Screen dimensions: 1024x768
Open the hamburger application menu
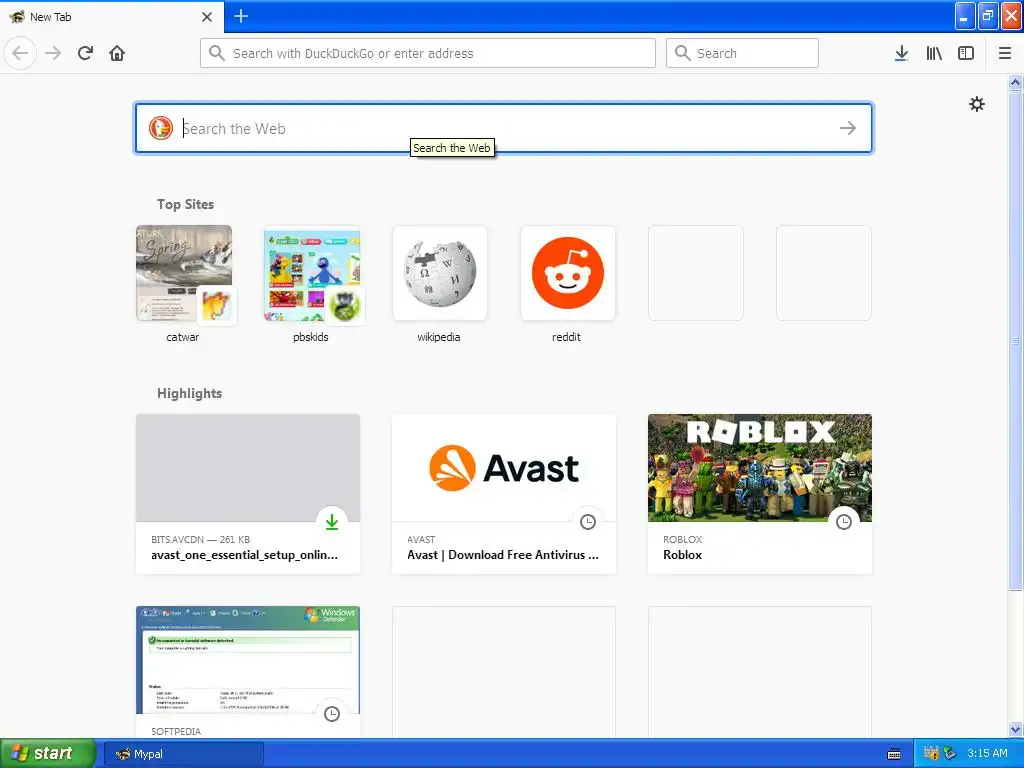coord(1005,53)
